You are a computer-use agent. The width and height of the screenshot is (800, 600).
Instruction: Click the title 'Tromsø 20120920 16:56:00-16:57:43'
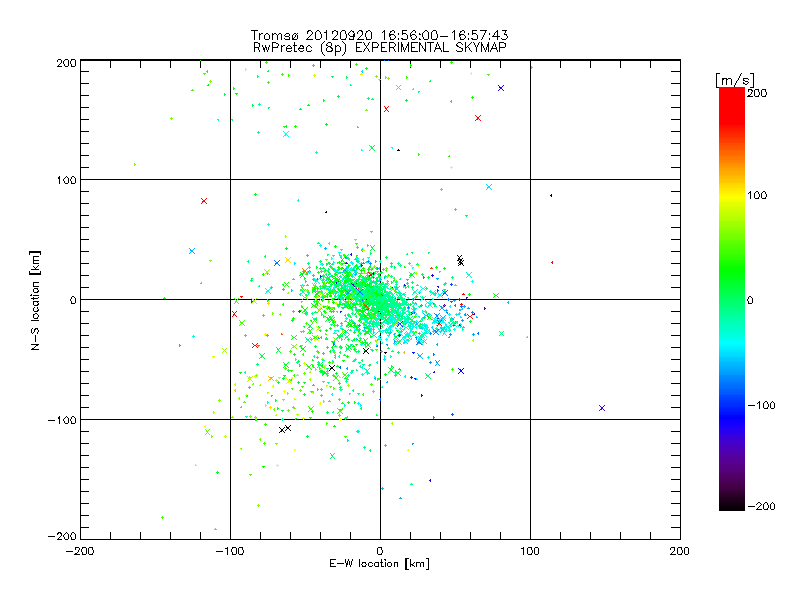(x=379, y=35)
